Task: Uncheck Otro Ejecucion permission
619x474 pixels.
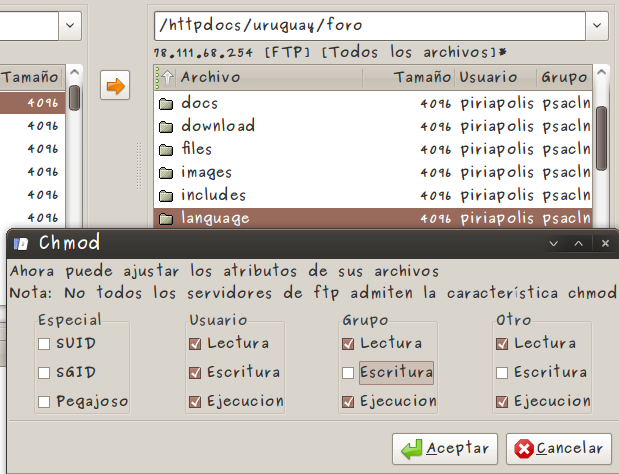Action: 502,402
